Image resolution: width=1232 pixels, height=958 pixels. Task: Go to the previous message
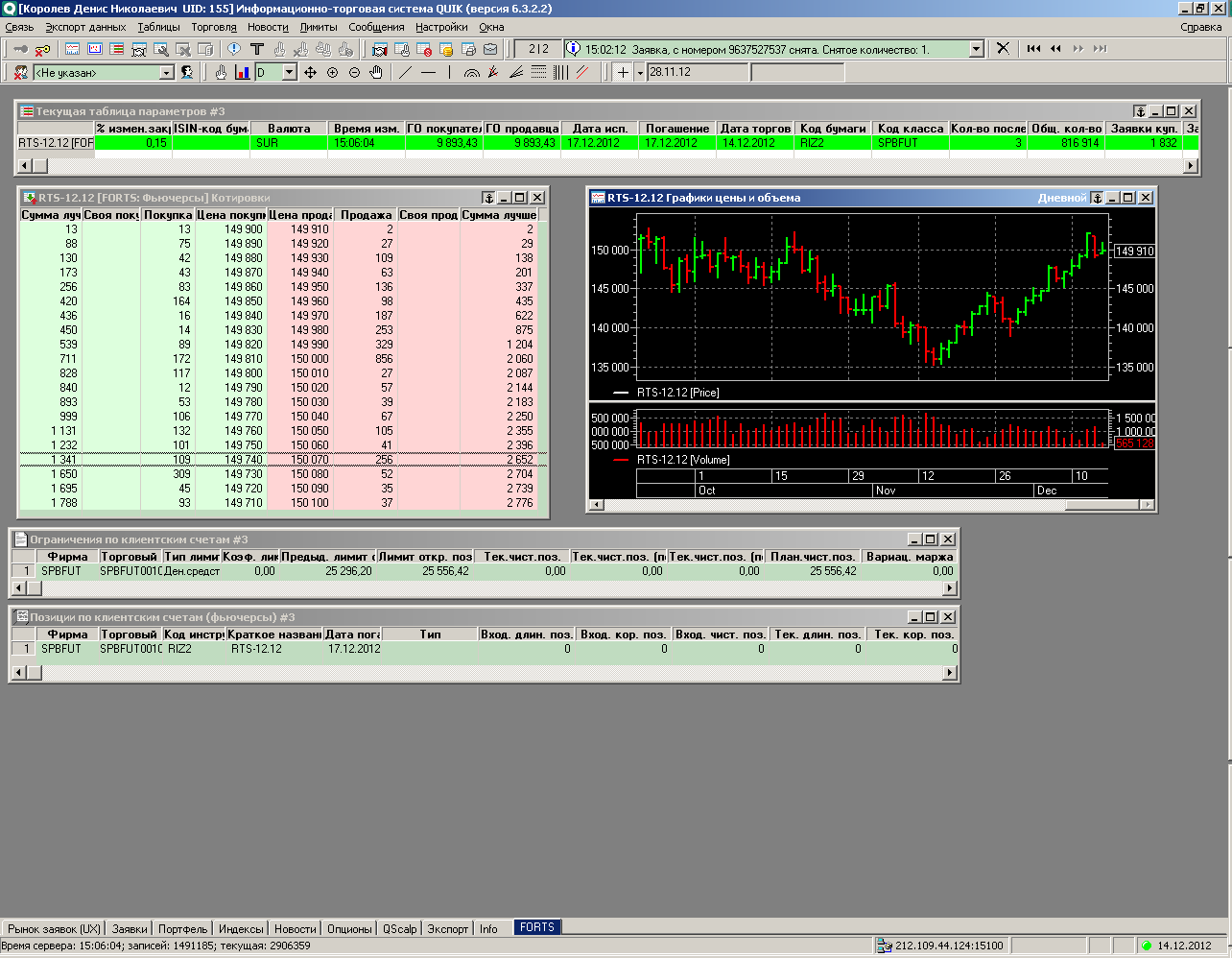click(x=1055, y=48)
